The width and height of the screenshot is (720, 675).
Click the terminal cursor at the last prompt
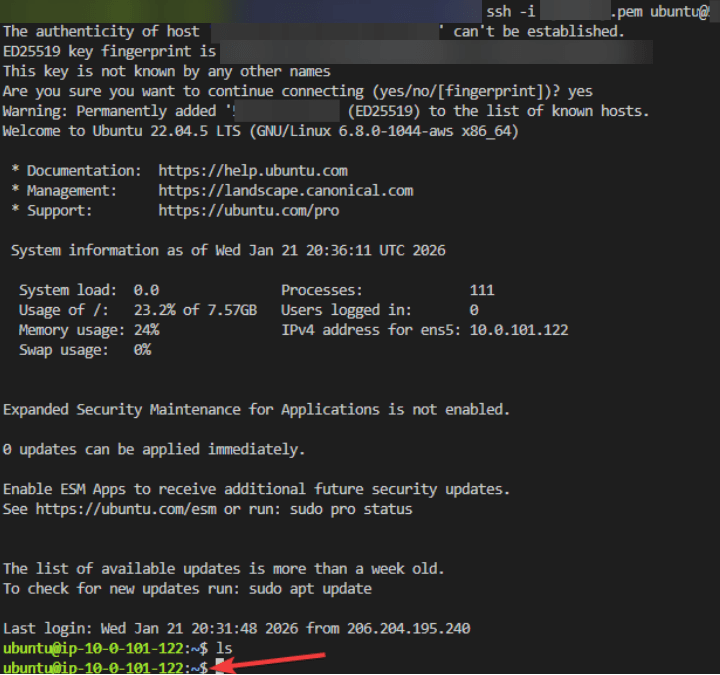click(x=220, y=667)
